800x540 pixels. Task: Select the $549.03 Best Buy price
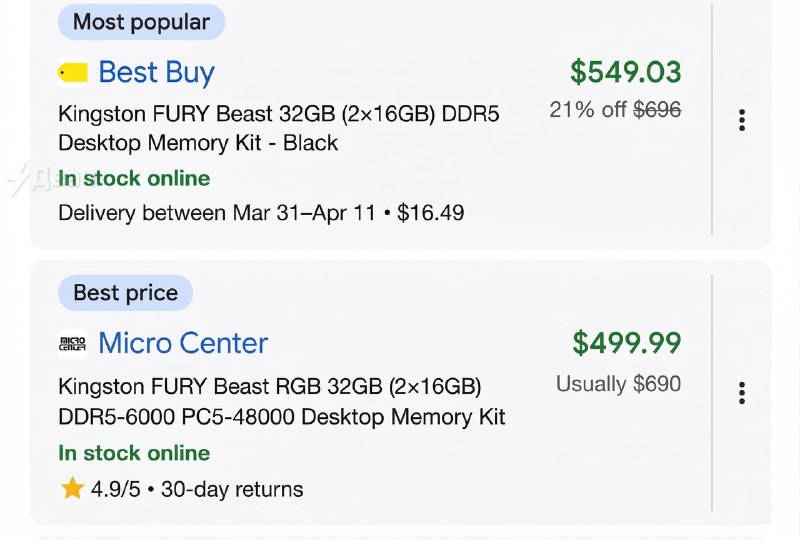coord(625,72)
